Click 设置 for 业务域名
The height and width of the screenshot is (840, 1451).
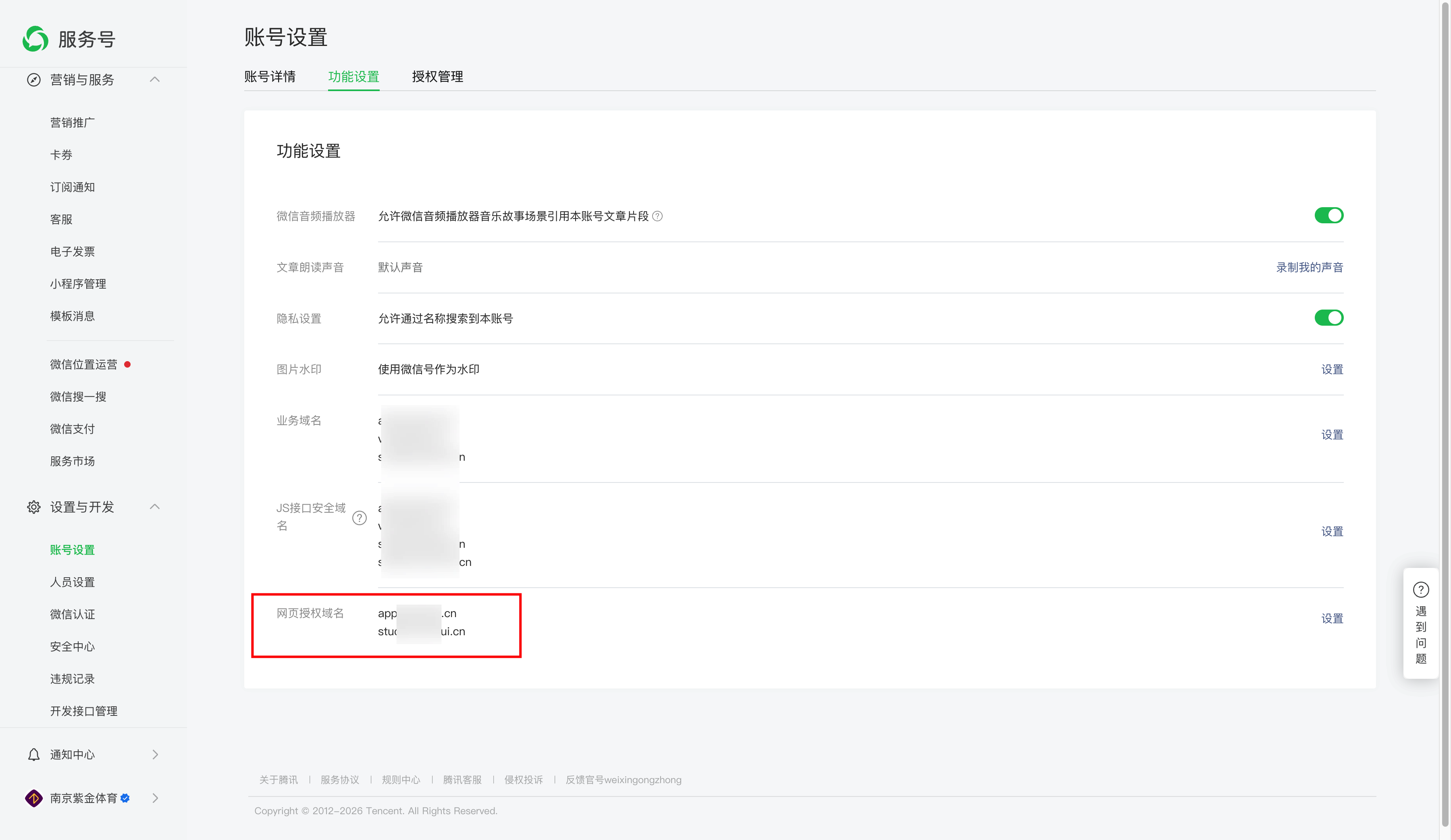tap(1332, 435)
